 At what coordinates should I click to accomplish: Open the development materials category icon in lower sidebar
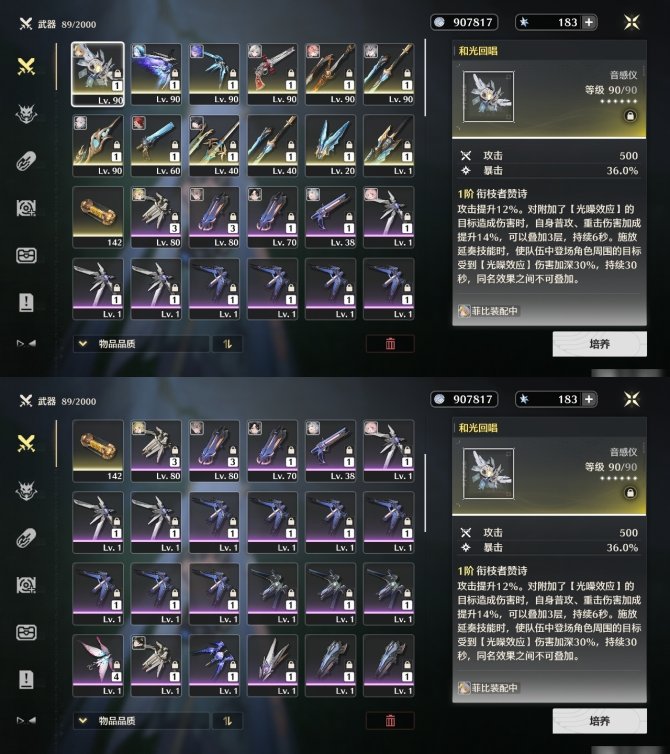pyautogui.click(x=26, y=585)
